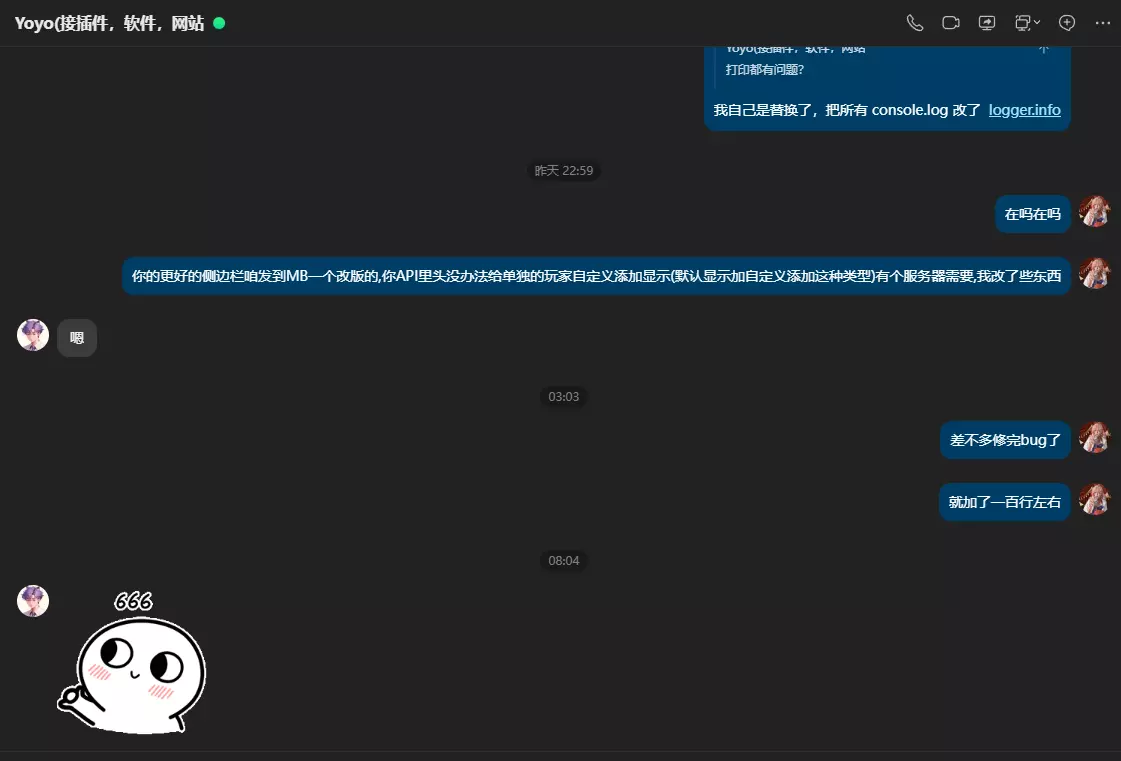
Task: Open the screen sharing option
Action: (x=987, y=23)
